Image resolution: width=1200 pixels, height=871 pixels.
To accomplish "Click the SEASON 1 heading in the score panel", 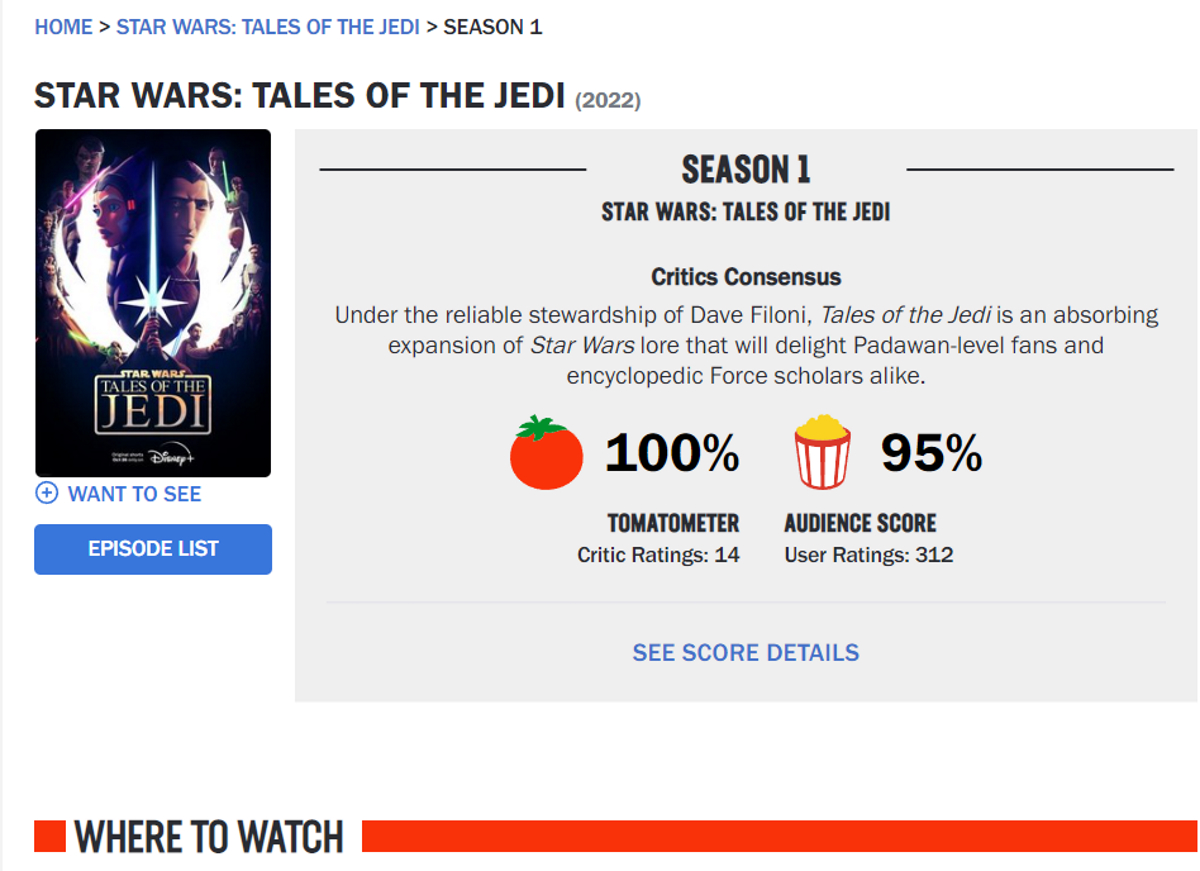I will (746, 170).
